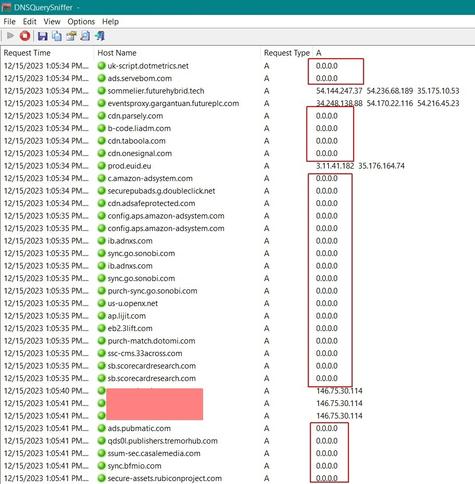Click green icon next to cdn.taboola.com
475x484 pixels.
101,141
